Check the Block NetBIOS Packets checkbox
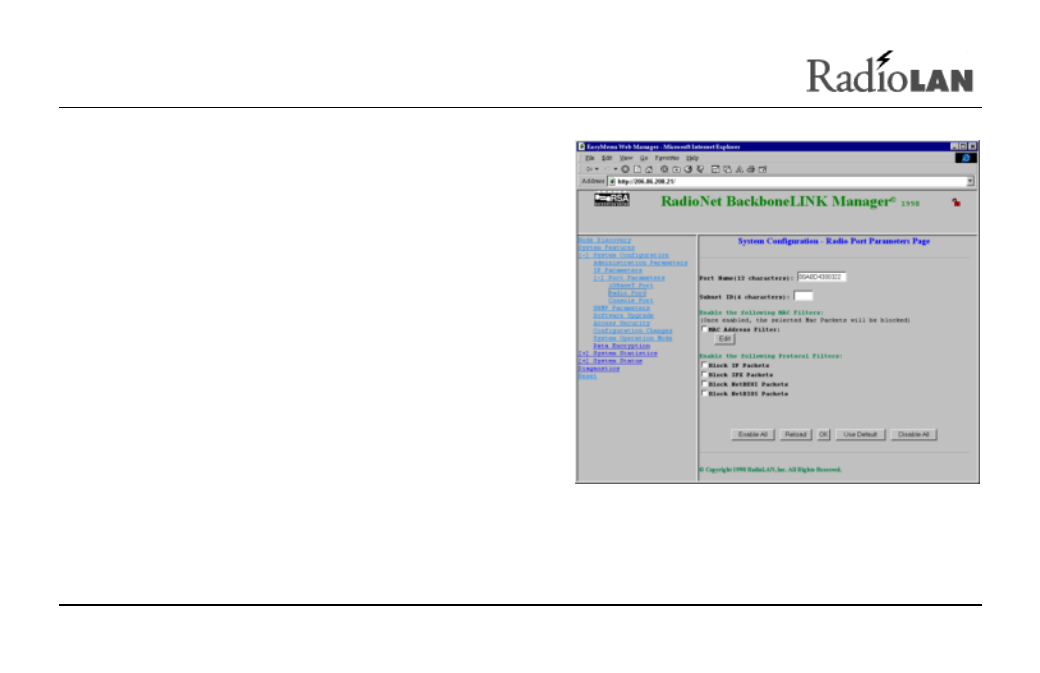 click(704, 393)
